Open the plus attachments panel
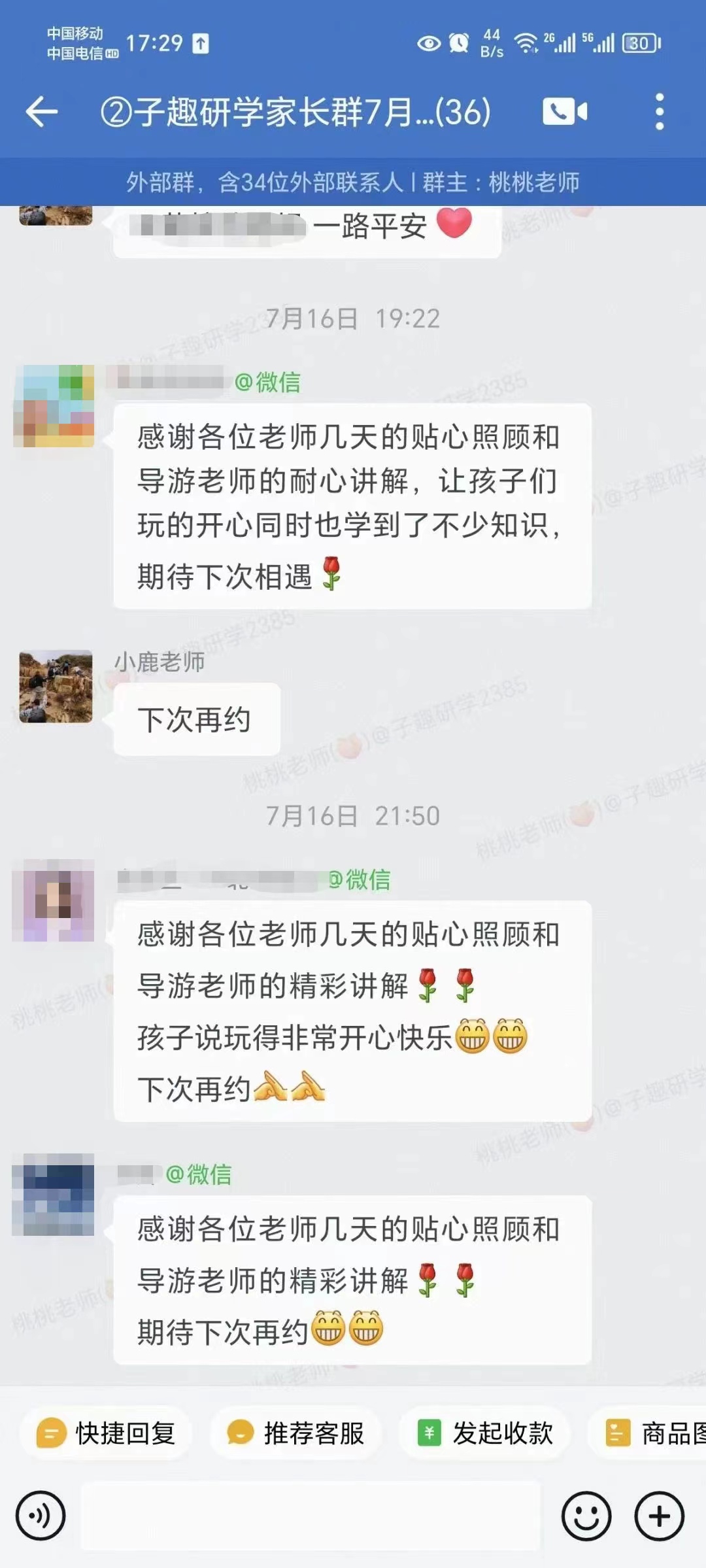 (660, 1515)
